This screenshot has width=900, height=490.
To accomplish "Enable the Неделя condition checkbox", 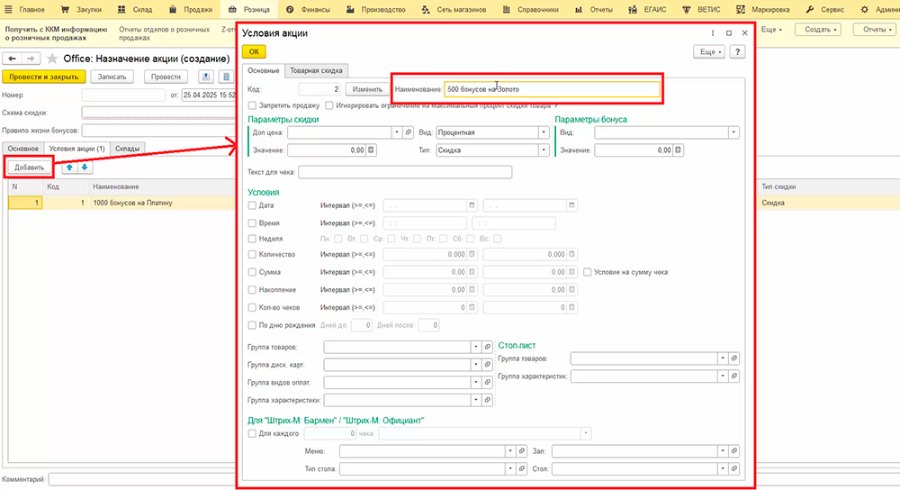I will coord(252,239).
